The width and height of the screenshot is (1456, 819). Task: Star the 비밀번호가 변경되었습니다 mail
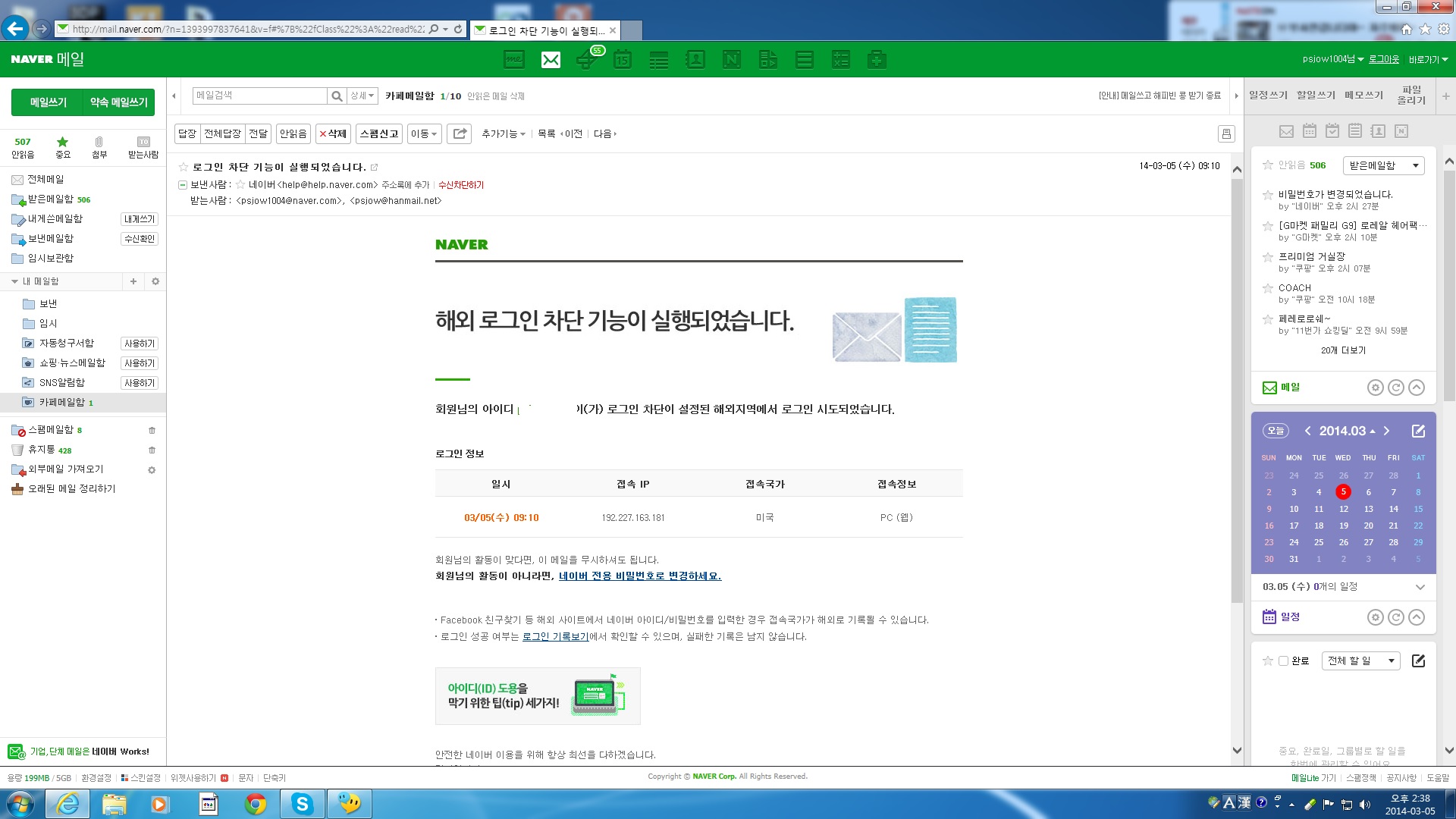tap(1267, 195)
